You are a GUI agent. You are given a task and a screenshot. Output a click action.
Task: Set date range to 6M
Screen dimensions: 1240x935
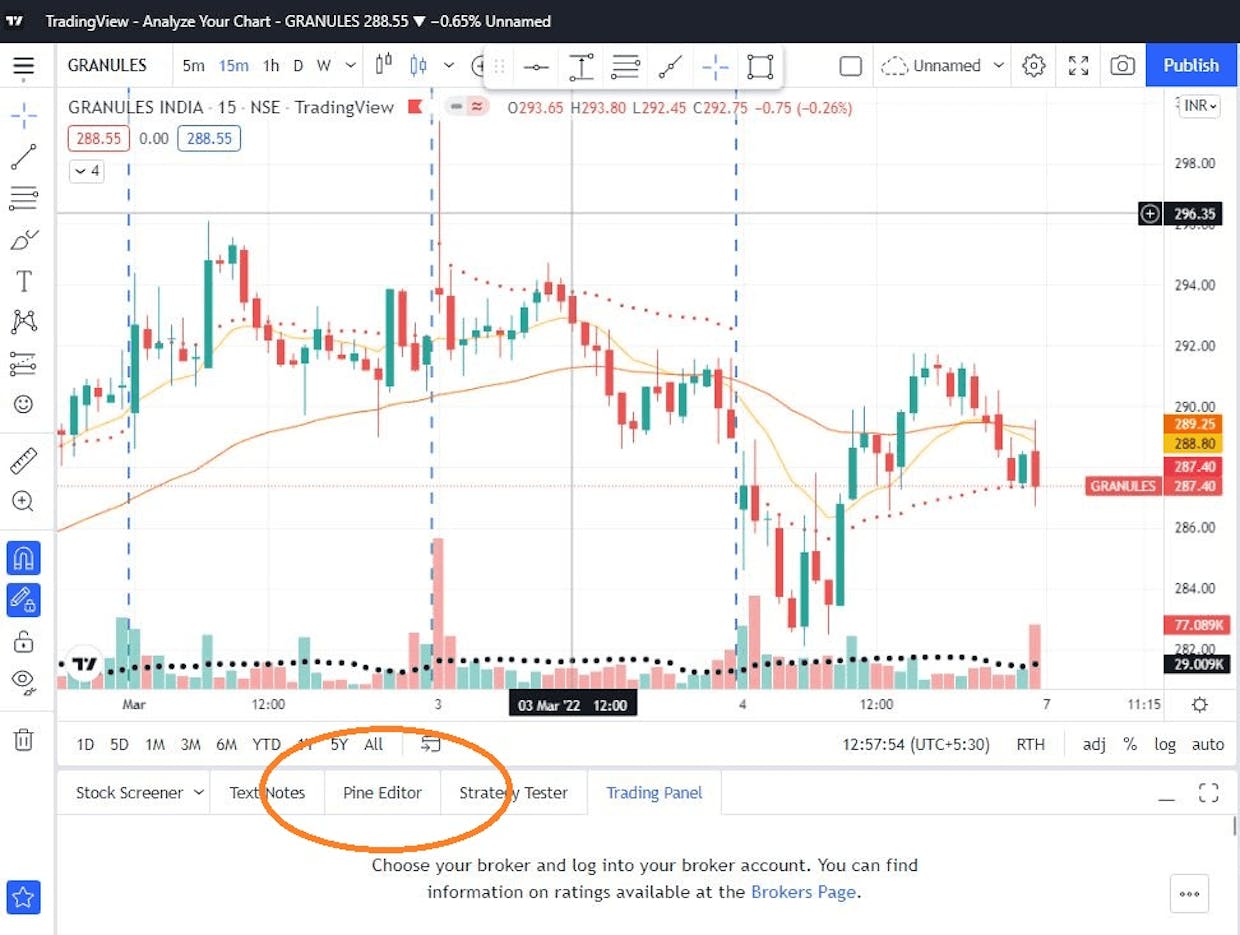227,744
